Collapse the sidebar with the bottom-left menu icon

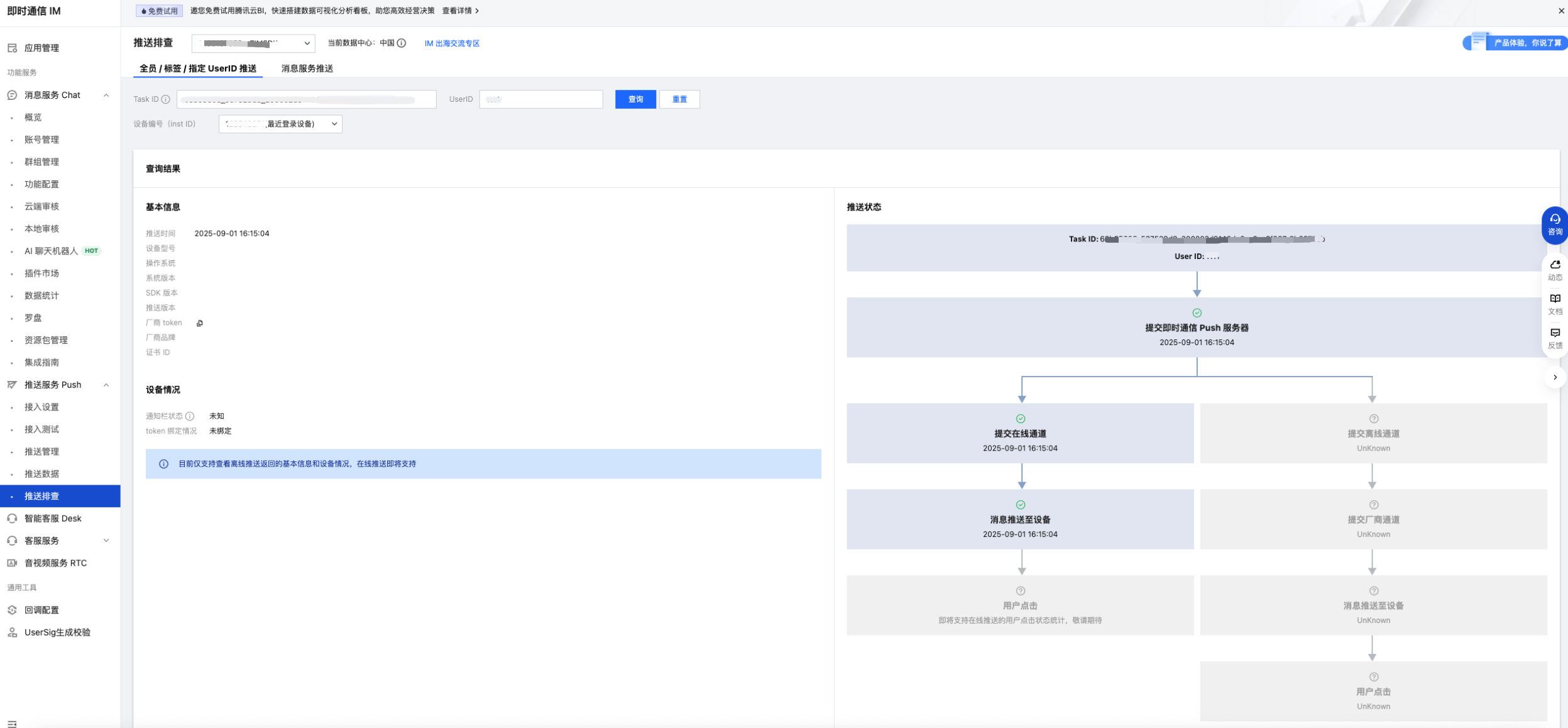tap(12, 724)
